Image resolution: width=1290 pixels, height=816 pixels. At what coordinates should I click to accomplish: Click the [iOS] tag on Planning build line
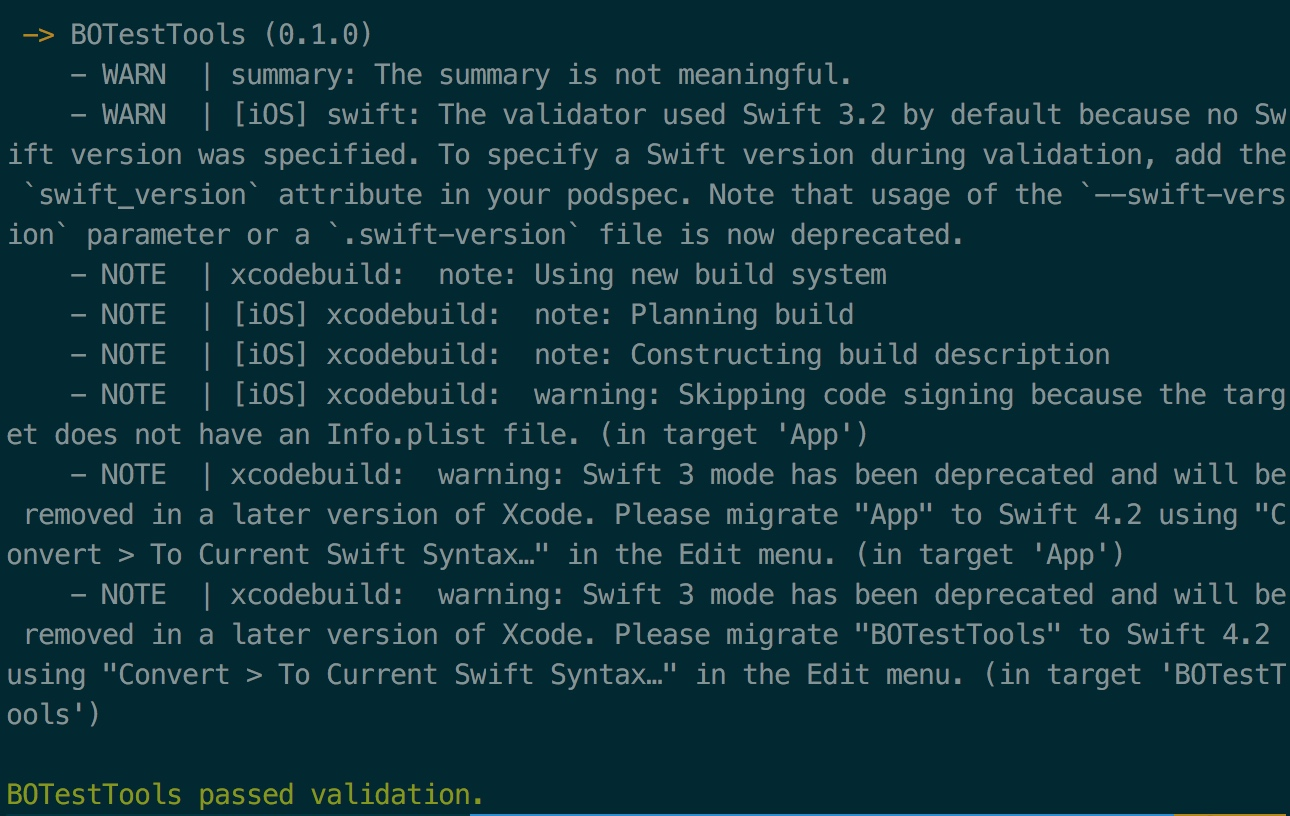270,315
